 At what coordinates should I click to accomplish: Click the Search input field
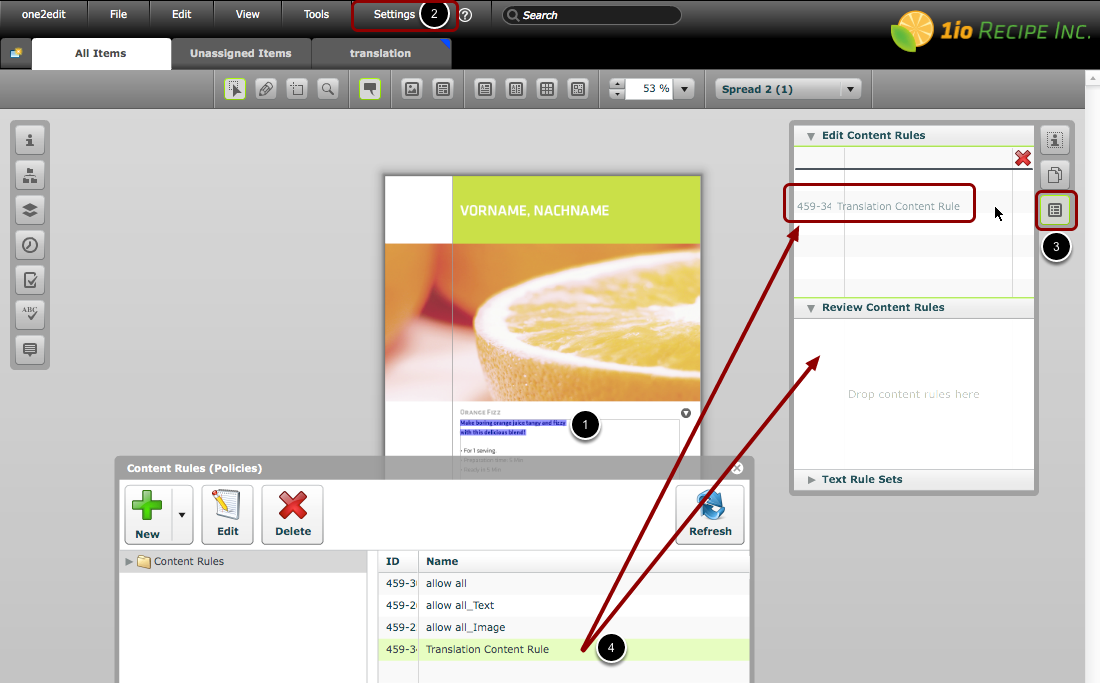click(x=591, y=15)
